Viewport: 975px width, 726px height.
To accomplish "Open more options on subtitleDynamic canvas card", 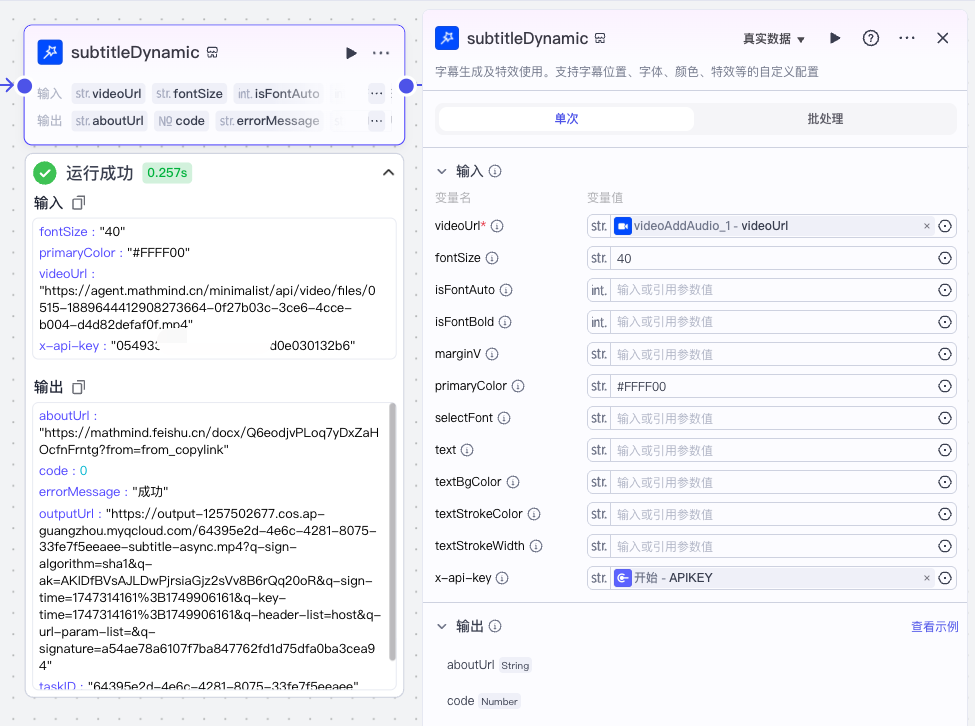I will coord(381,53).
